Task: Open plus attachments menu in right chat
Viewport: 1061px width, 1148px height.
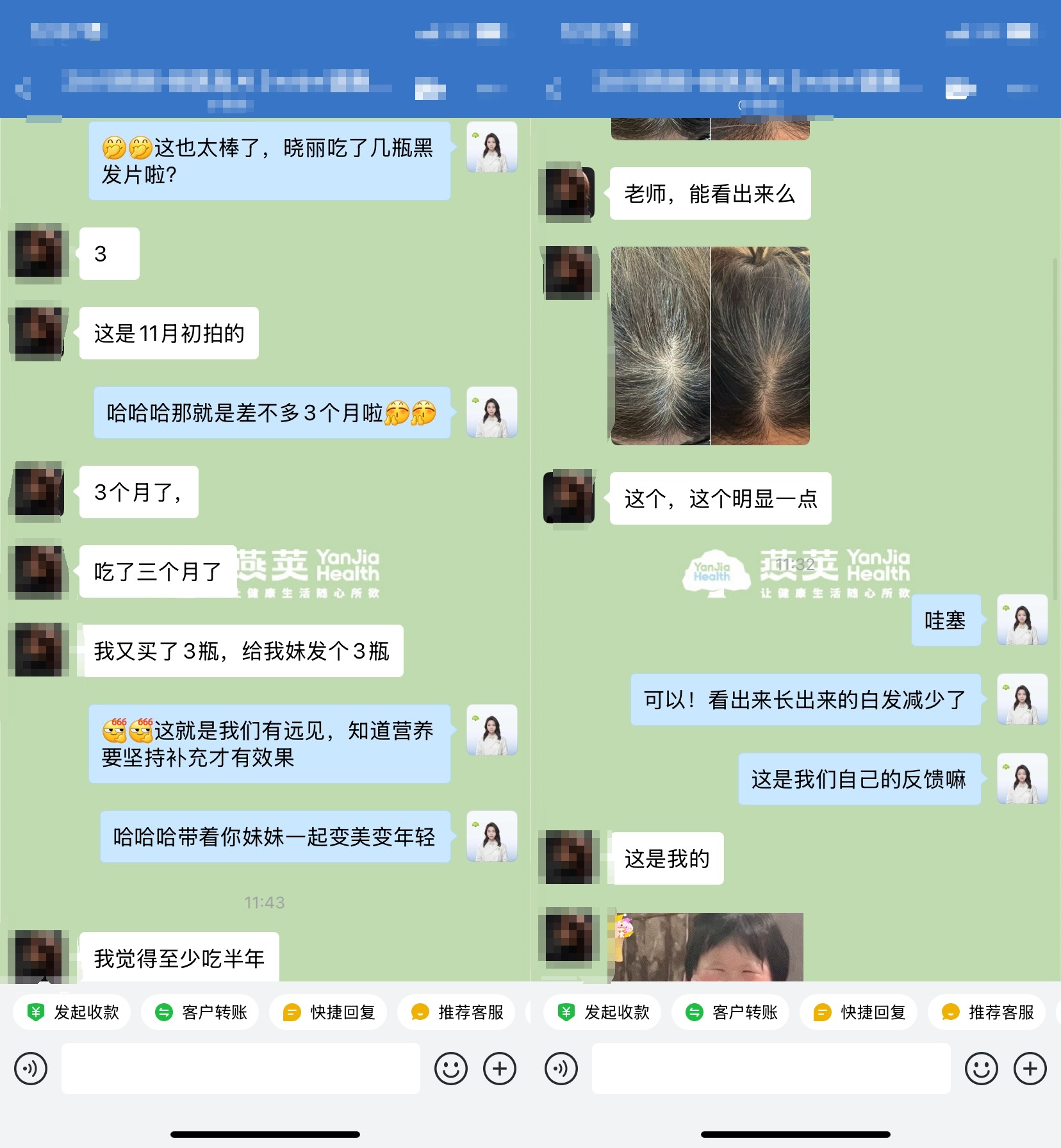Action: point(1030,1069)
